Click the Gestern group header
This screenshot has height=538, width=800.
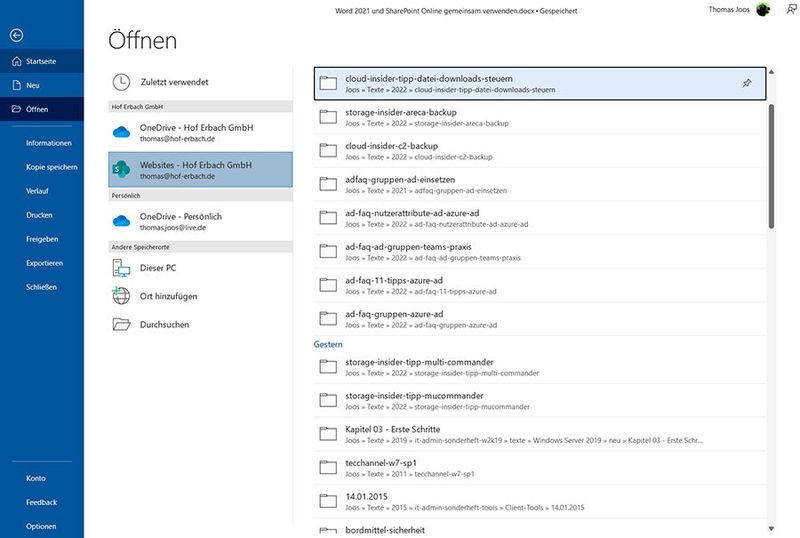pos(328,345)
